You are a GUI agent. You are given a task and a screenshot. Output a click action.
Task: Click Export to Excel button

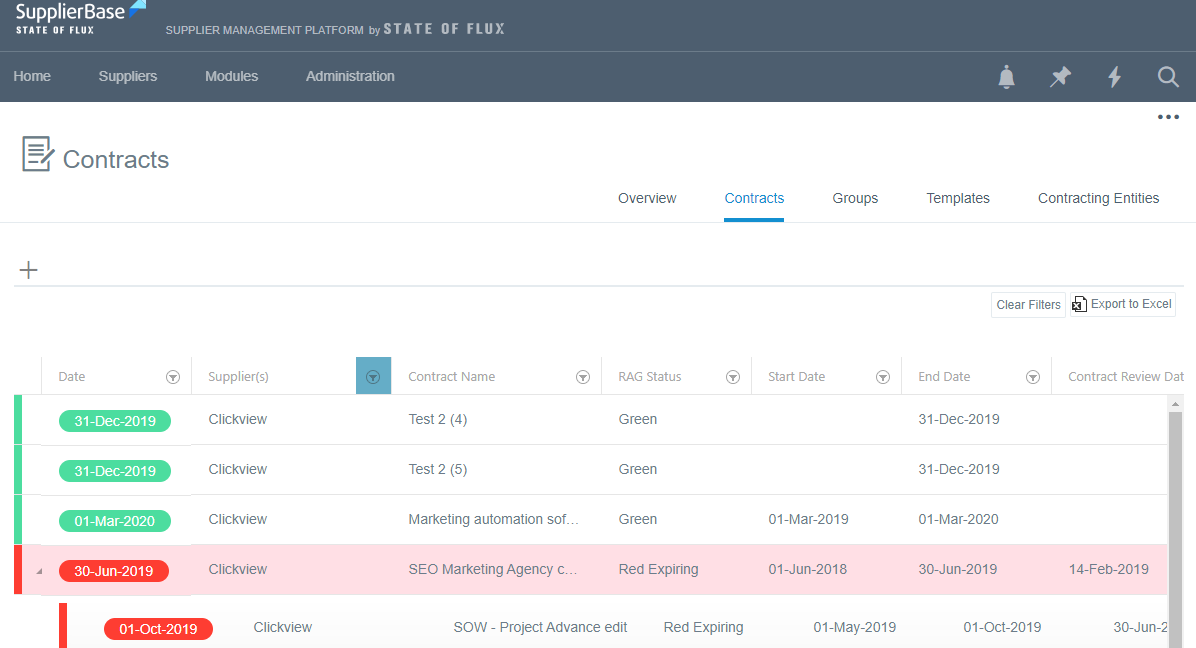pos(1122,304)
